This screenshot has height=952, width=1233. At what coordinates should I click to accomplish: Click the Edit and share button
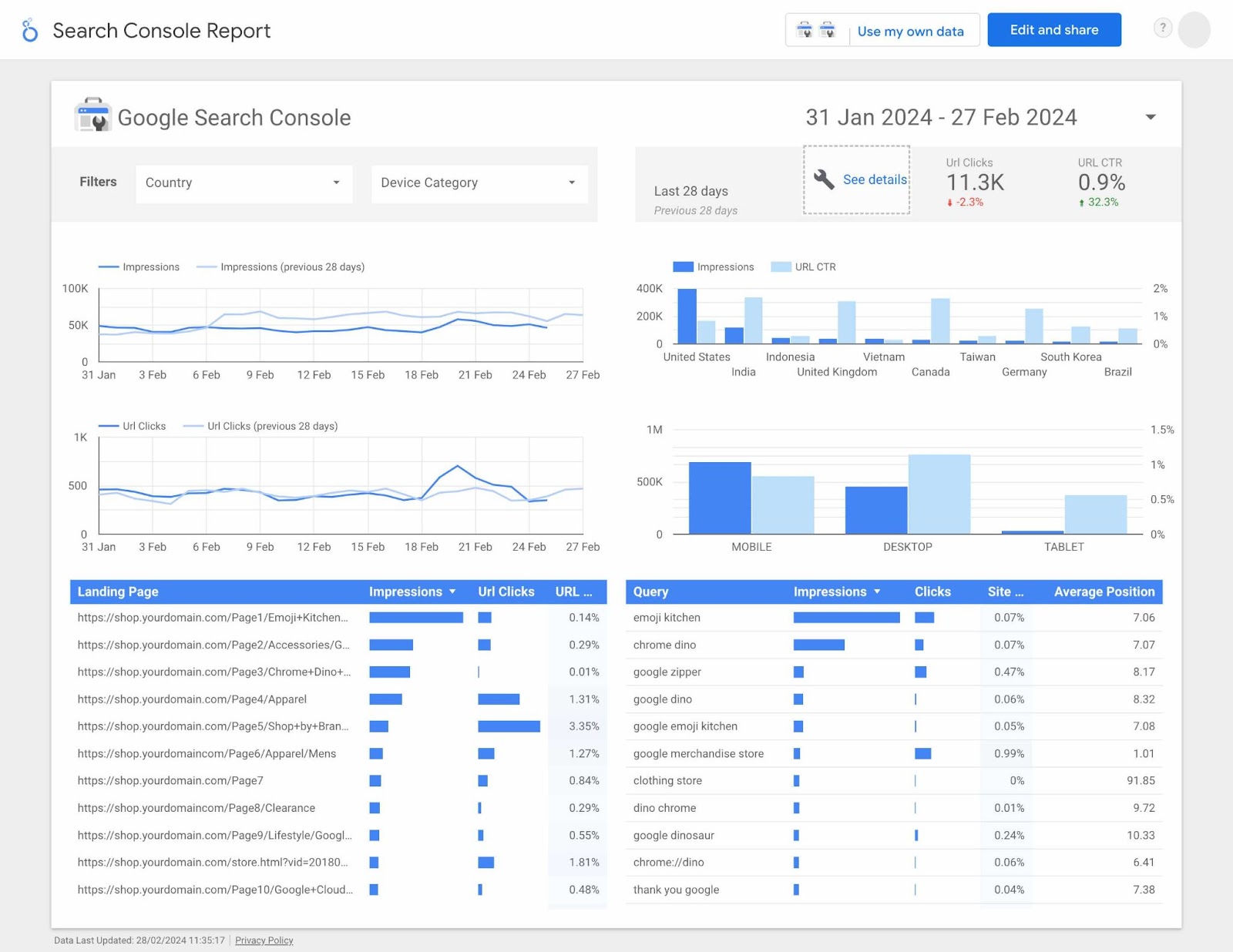tap(1053, 29)
